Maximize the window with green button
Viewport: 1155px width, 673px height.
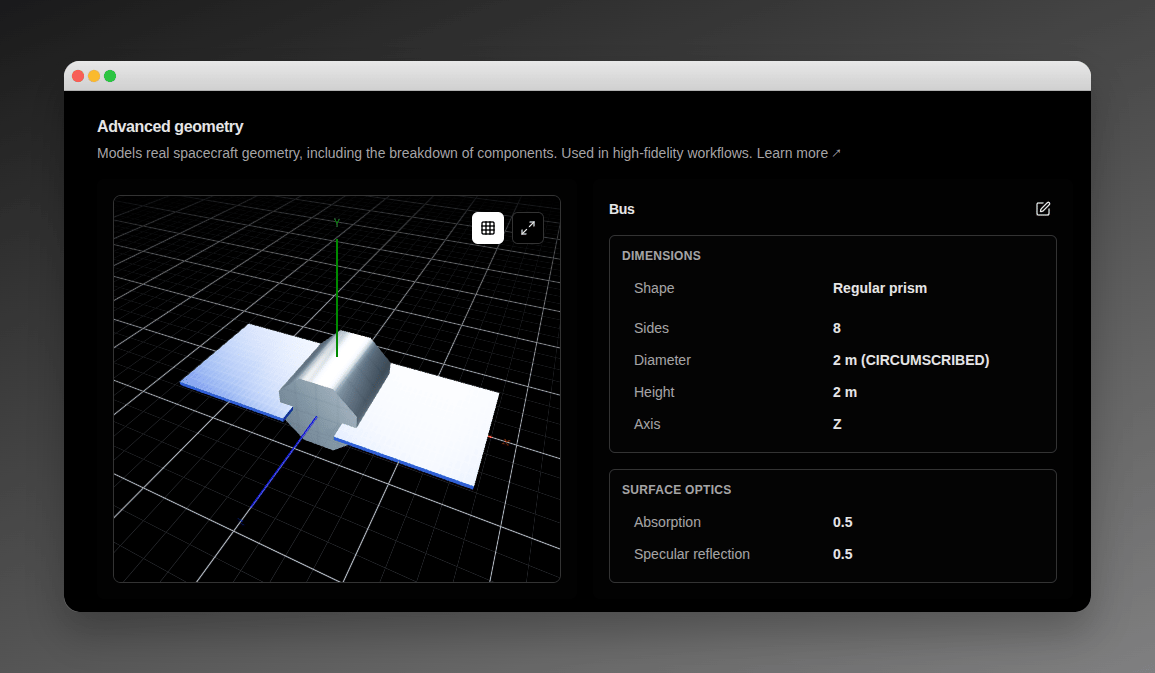[110, 76]
